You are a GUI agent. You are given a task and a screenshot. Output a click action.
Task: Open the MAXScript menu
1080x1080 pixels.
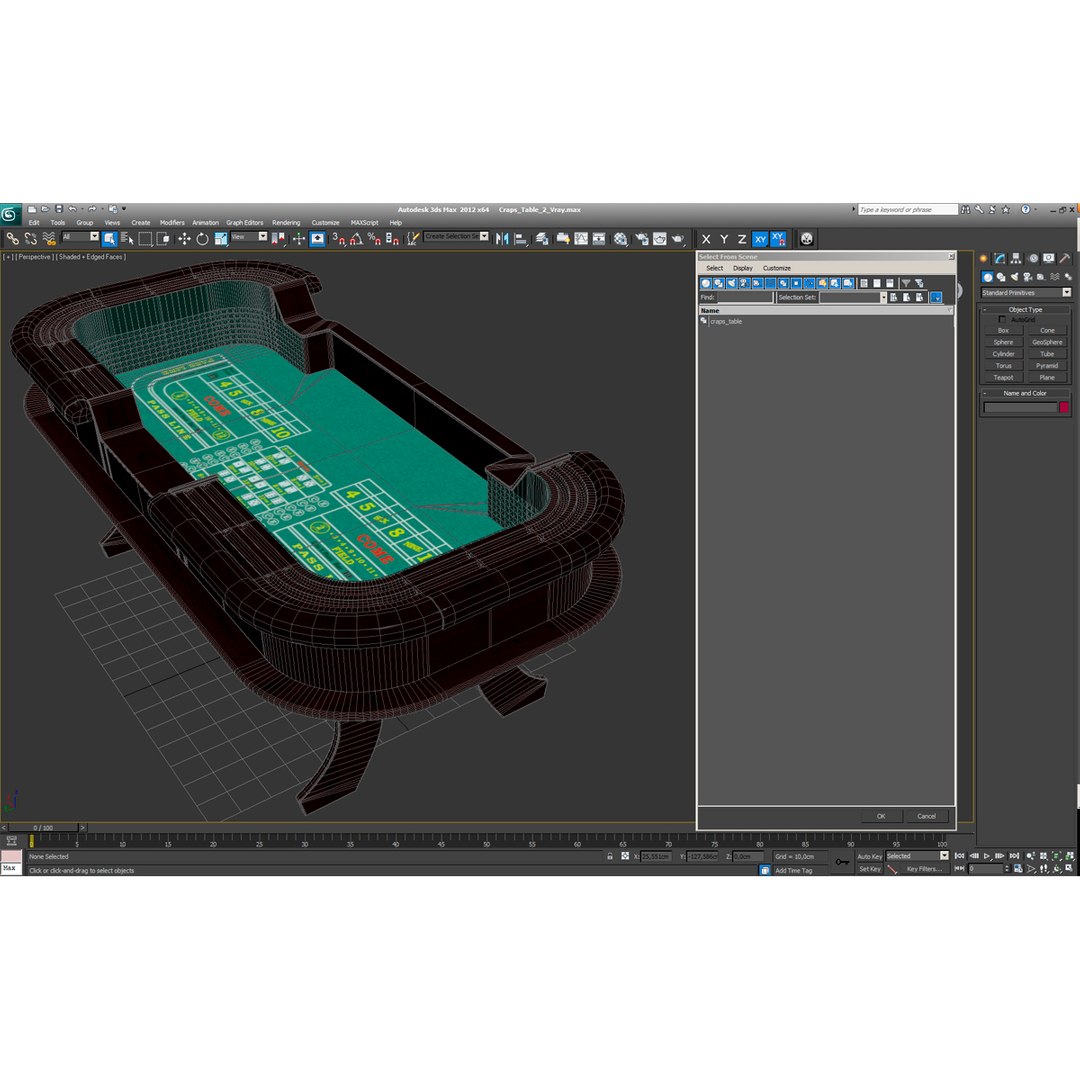[x=364, y=222]
